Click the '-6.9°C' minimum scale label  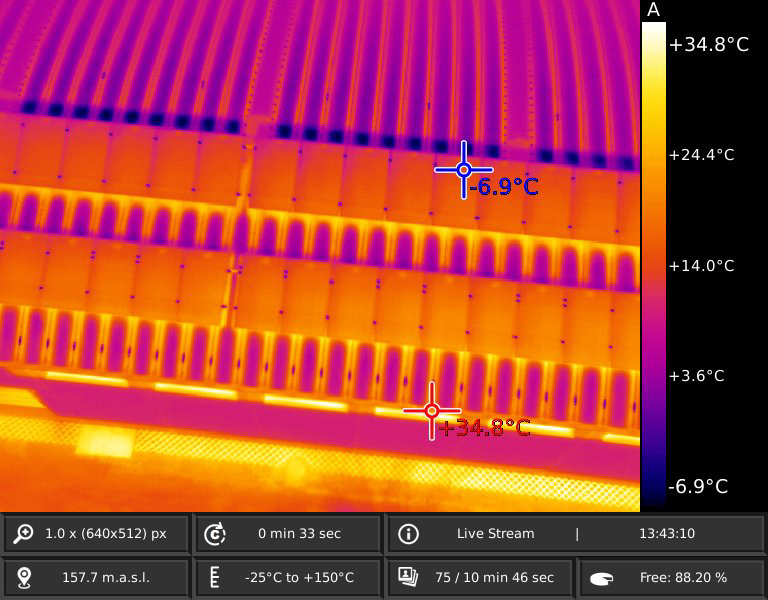point(698,486)
